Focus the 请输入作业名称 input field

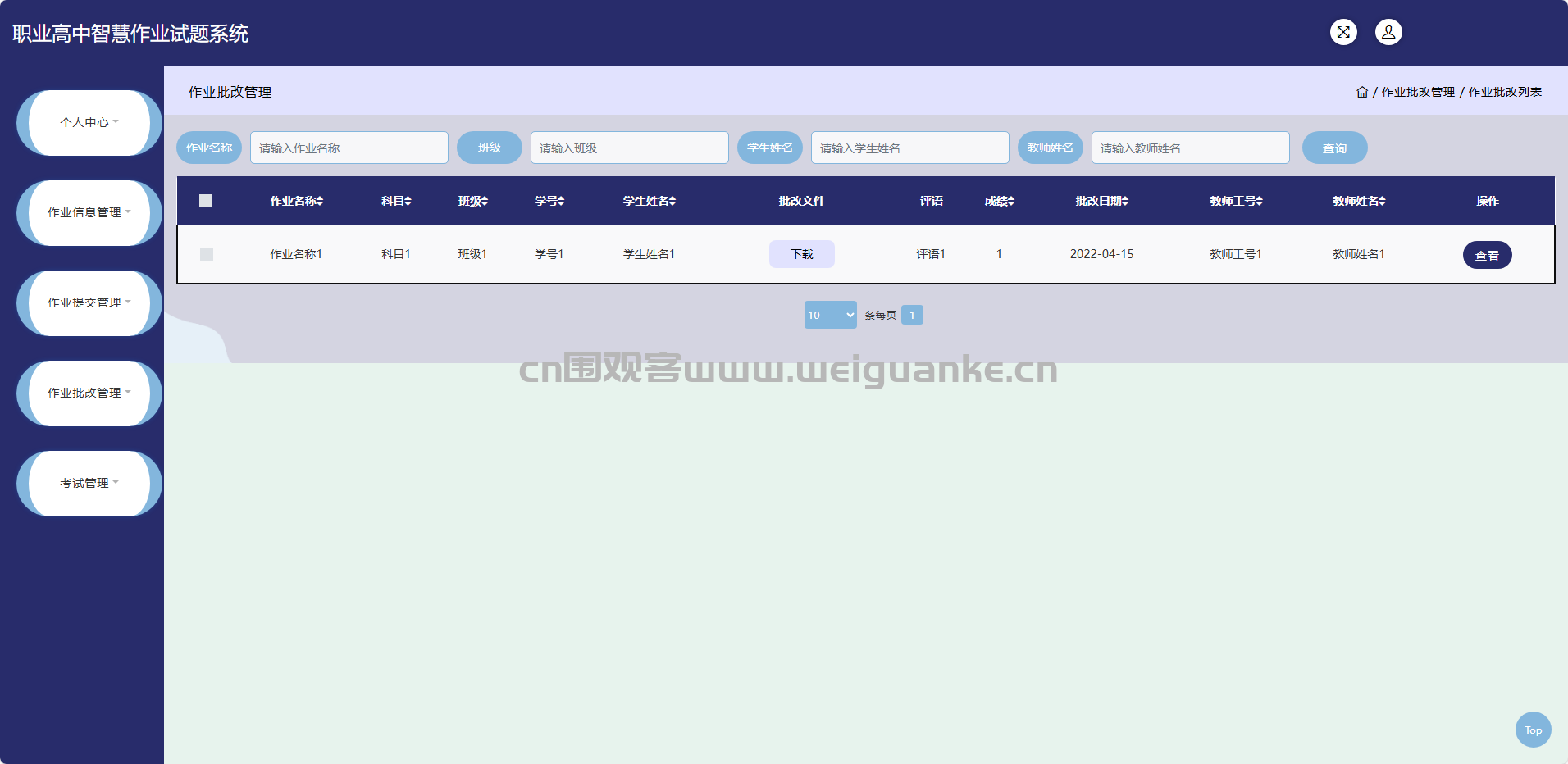click(349, 148)
